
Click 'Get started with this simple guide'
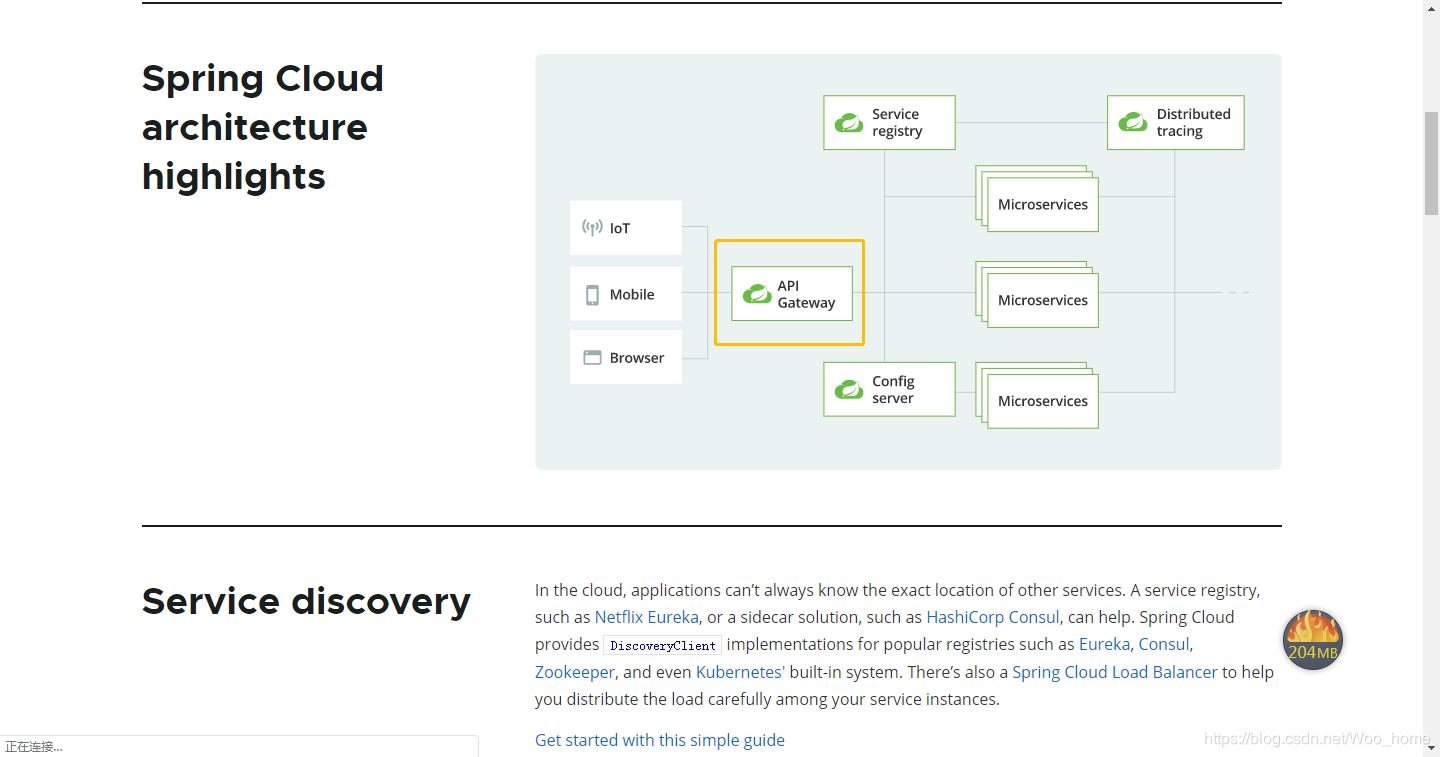pyautogui.click(x=660, y=740)
